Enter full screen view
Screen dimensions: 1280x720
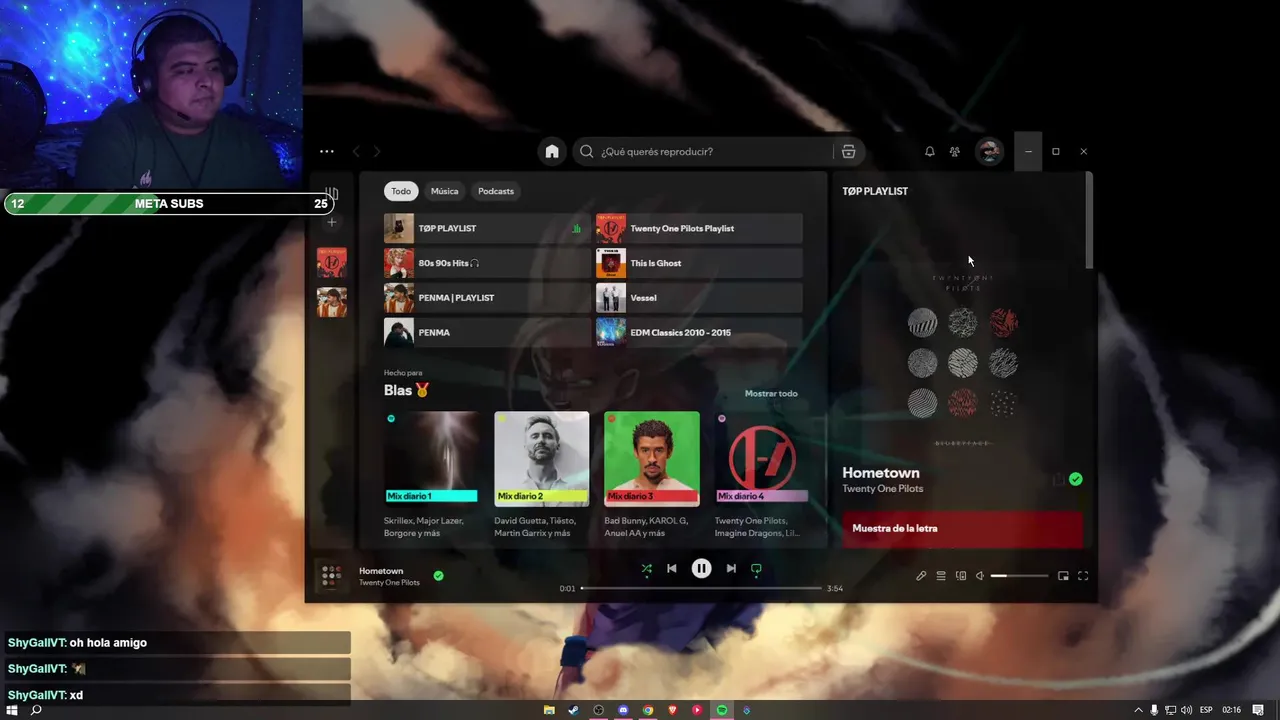pos(1083,576)
